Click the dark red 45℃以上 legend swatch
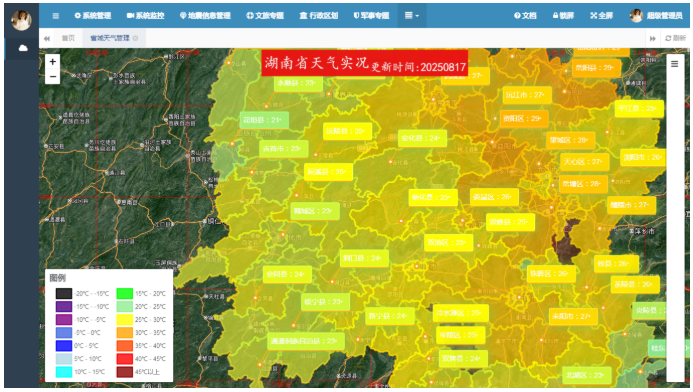 coord(125,372)
